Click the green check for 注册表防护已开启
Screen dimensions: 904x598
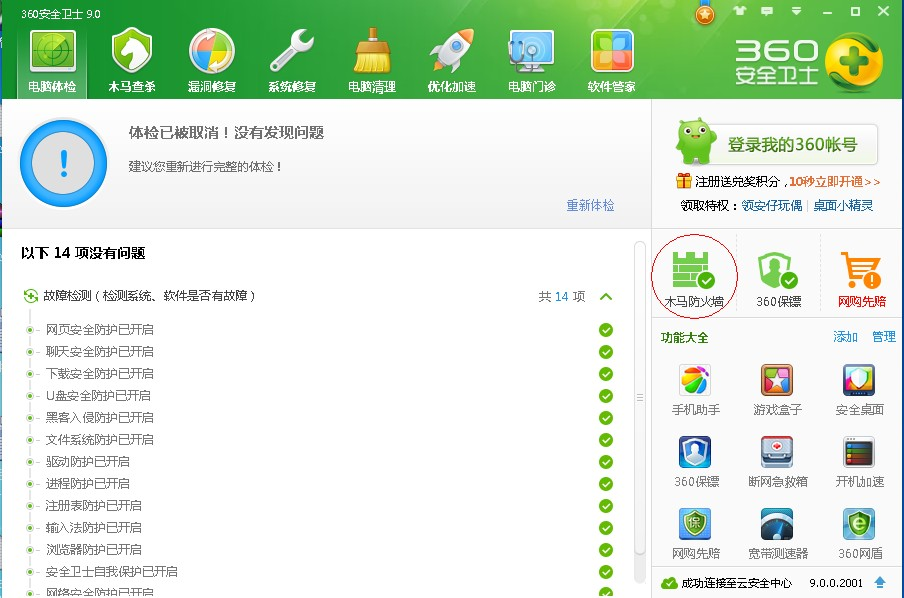(x=605, y=506)
